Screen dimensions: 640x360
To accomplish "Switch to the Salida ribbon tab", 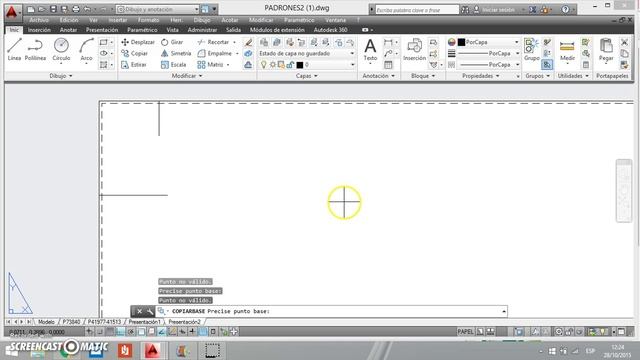I will tap(233, 30).
